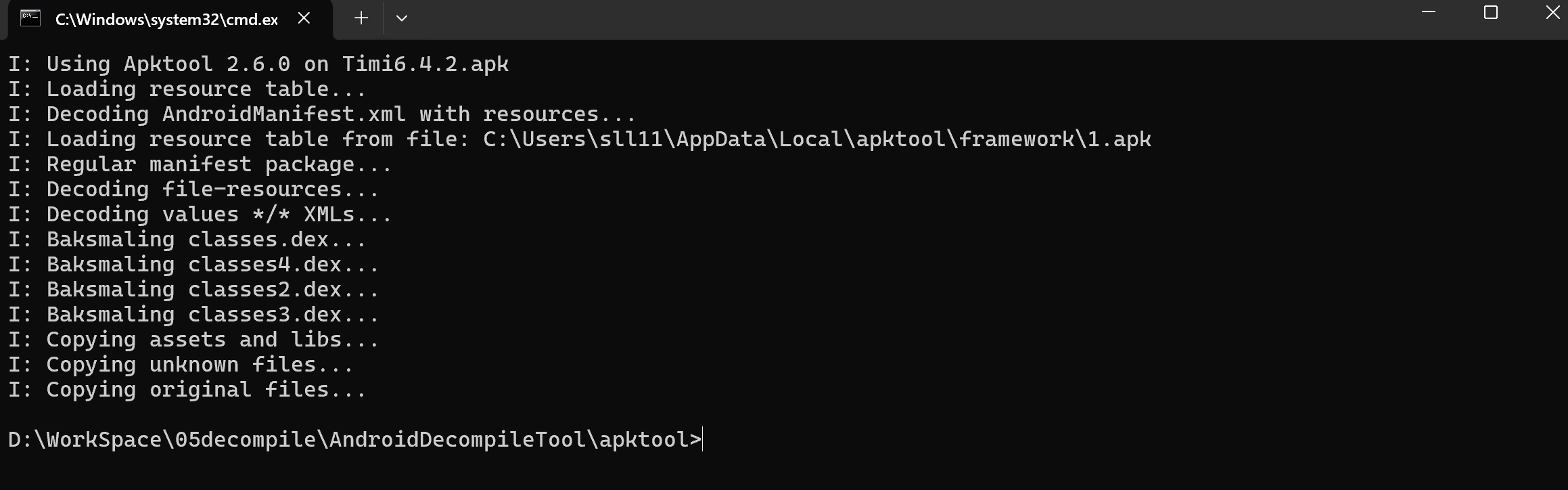This screenshot has width=1568, height=490.
Task: Click the cmd icon in the tab
Action: [x=30, y=19]
